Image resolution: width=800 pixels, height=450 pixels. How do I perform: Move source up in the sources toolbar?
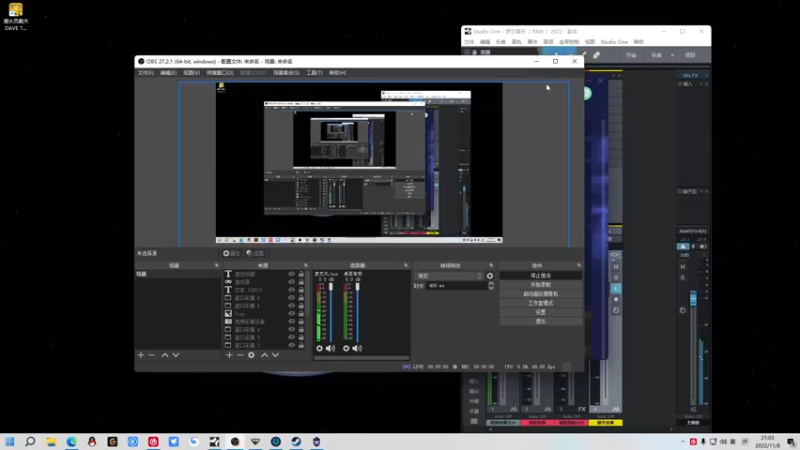pos(264,355)
